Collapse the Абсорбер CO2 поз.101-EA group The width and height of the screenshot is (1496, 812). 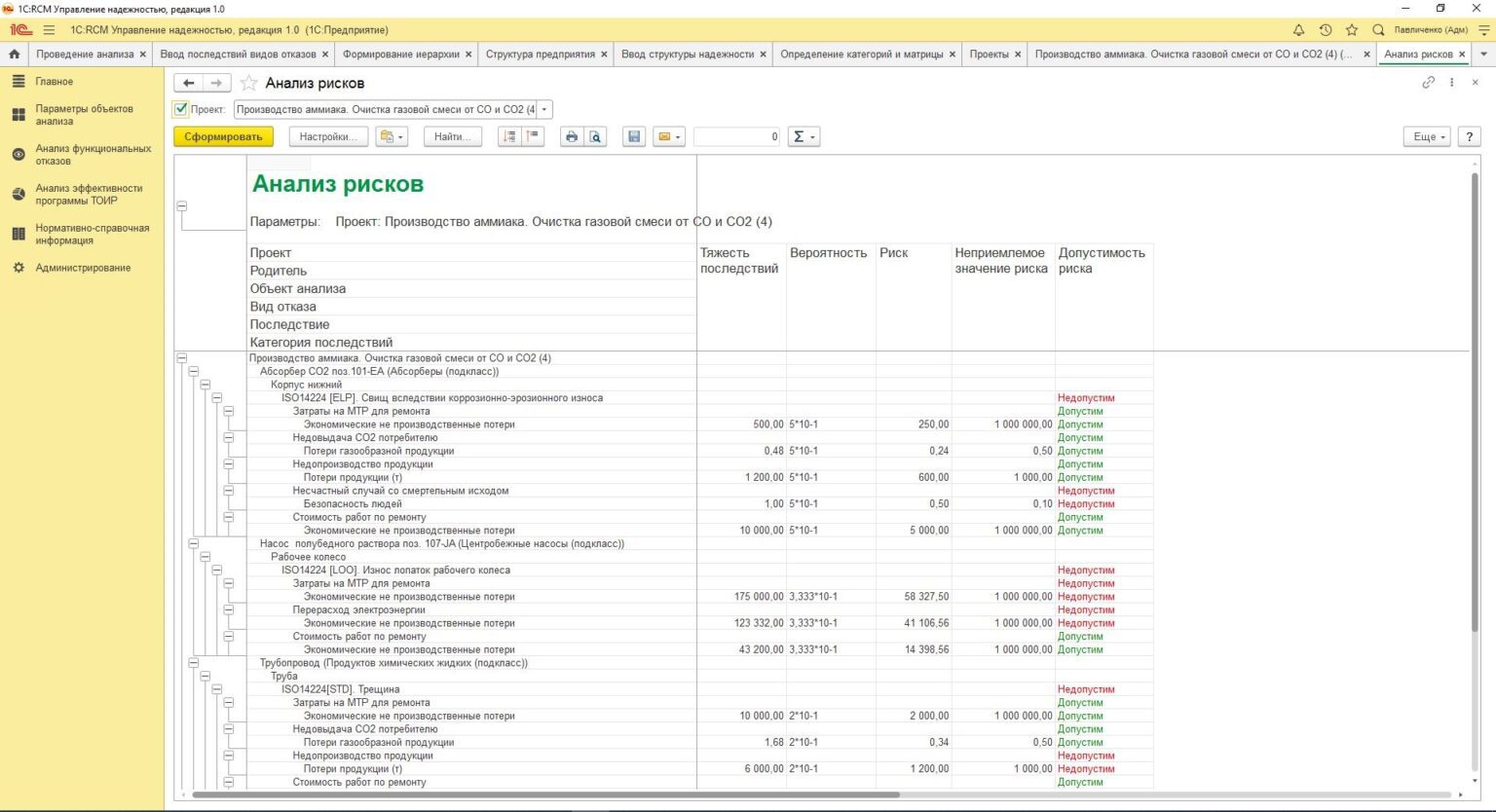pyautogui.click(x=194, y=371)
